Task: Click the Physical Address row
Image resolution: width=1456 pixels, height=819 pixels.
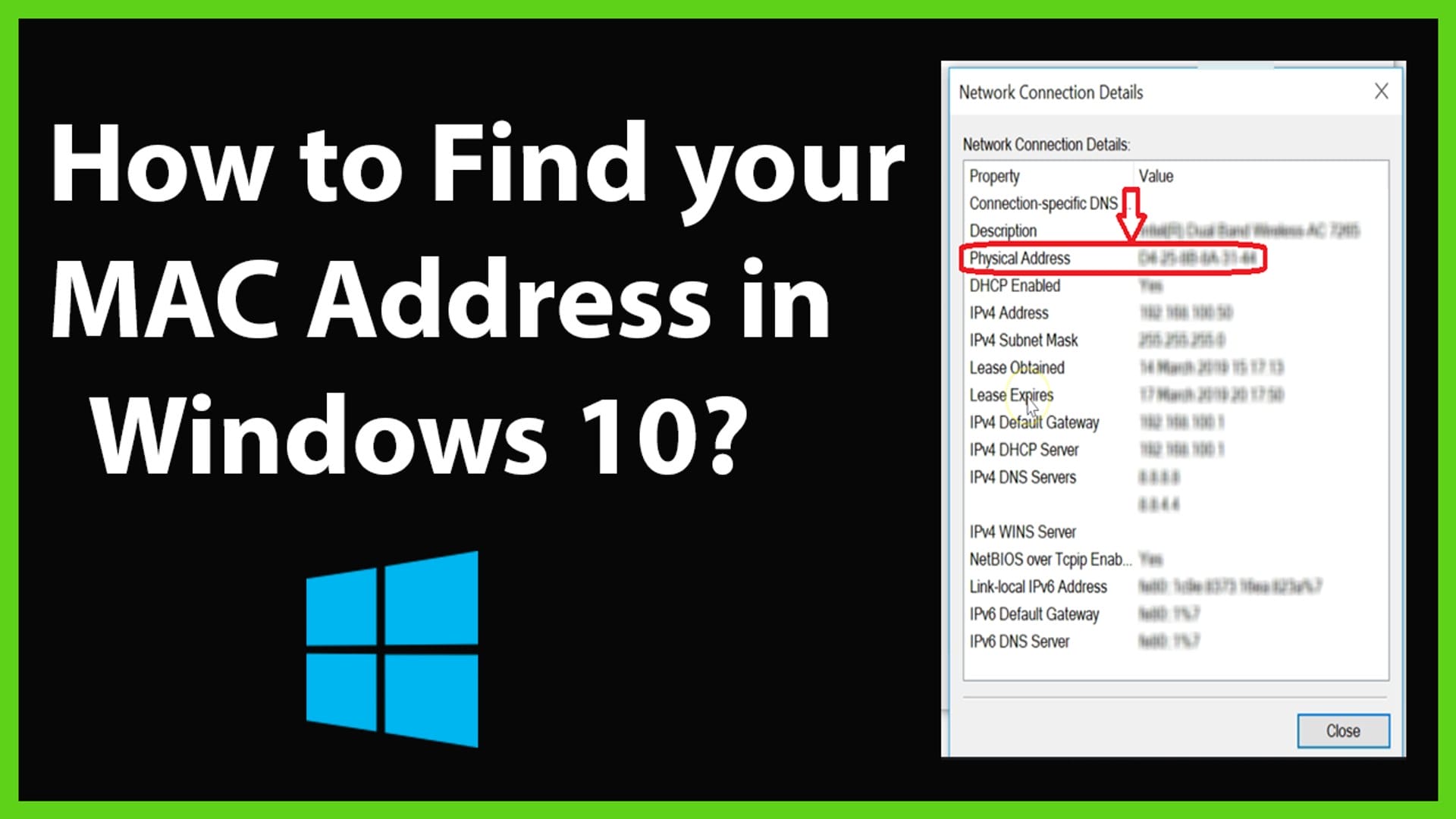Action: tap(1113, 258)
